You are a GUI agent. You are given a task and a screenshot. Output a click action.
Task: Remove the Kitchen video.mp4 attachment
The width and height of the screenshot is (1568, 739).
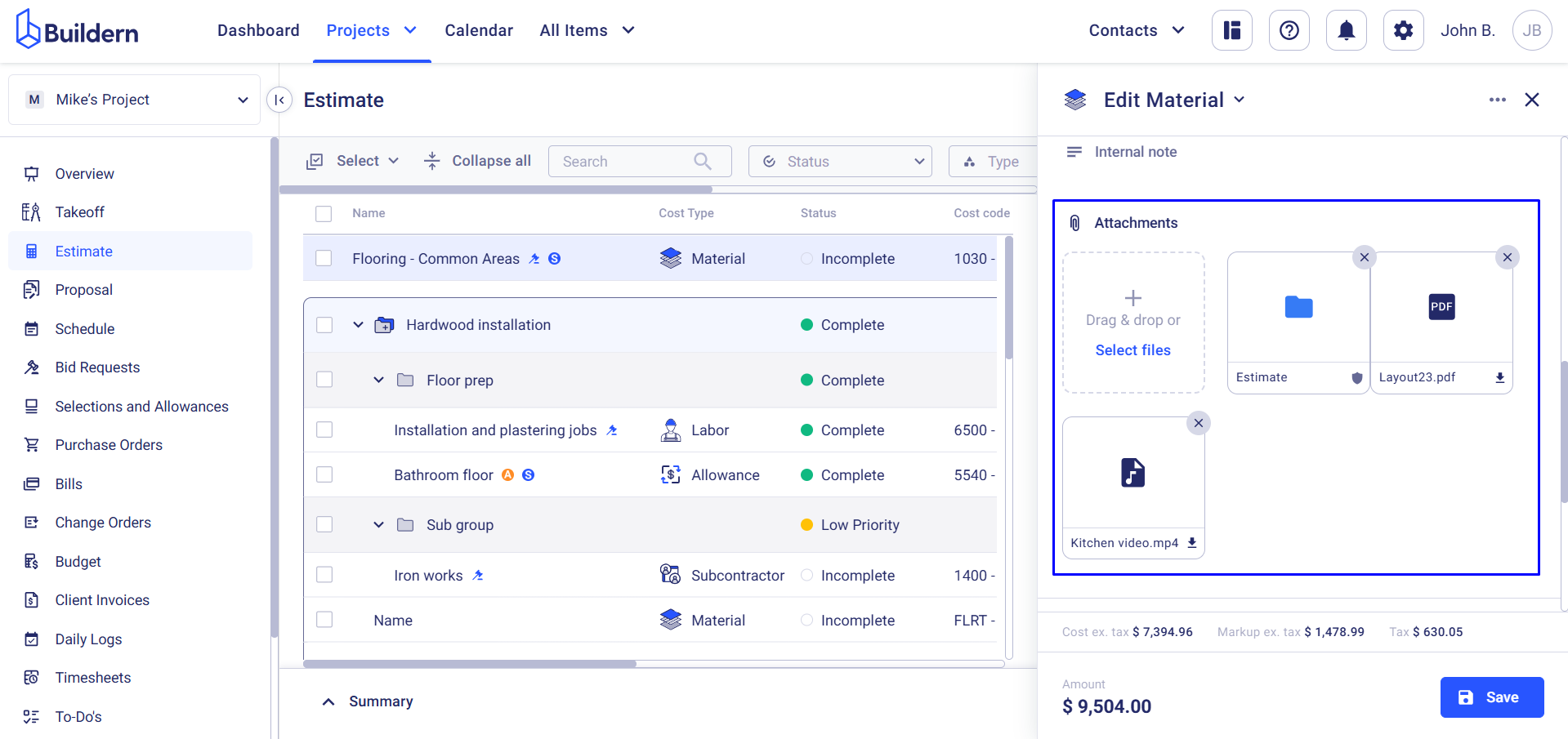pos(1199,423)
